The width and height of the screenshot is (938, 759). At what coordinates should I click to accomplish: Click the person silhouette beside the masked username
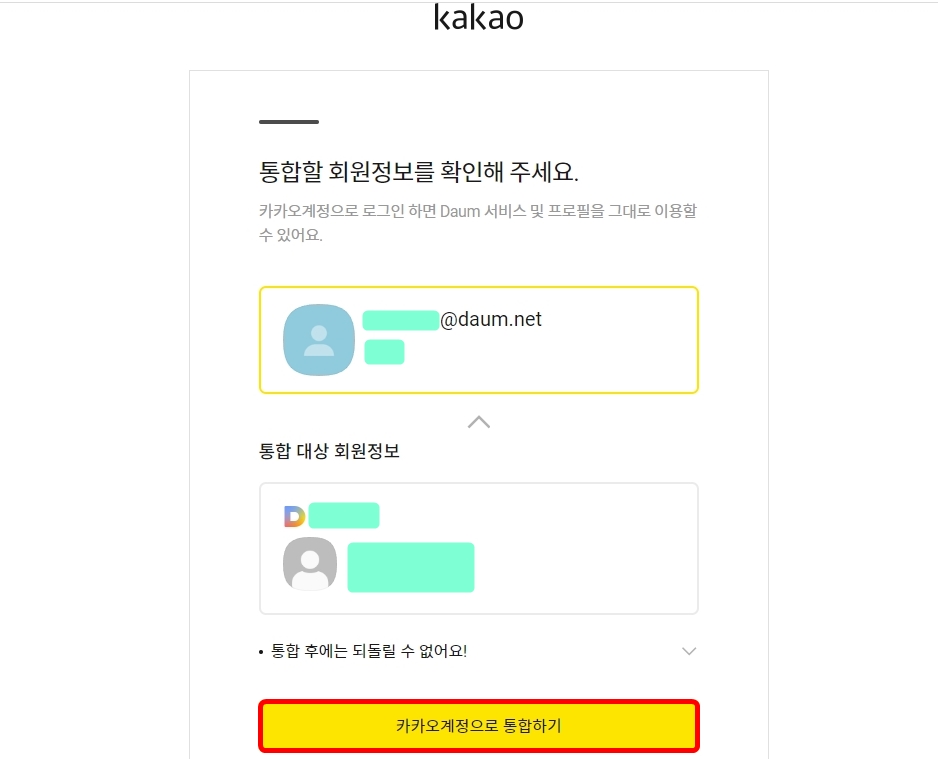pyautogui.click(x=310, y=564)
